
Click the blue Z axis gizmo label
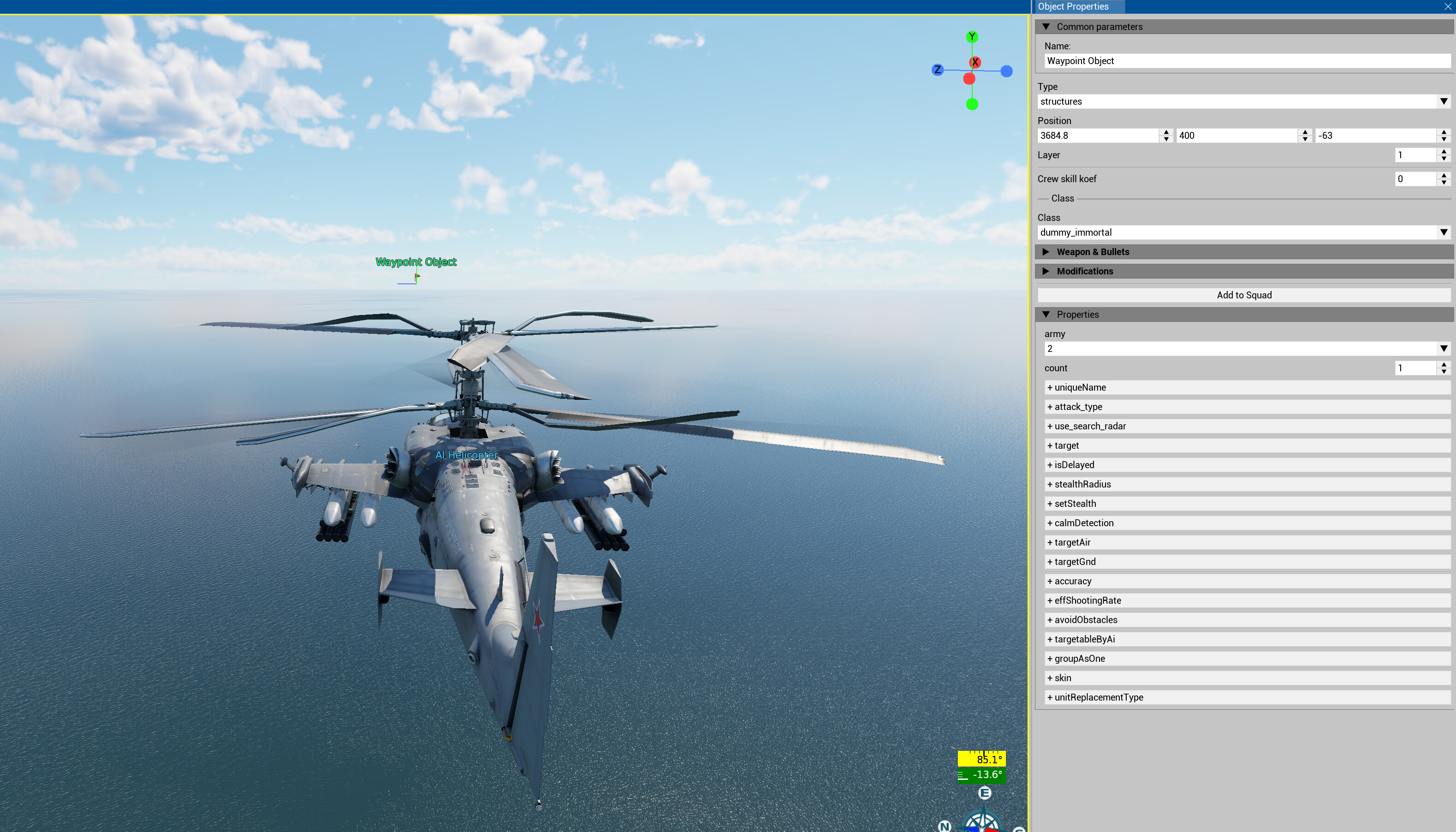coord(937,70)
